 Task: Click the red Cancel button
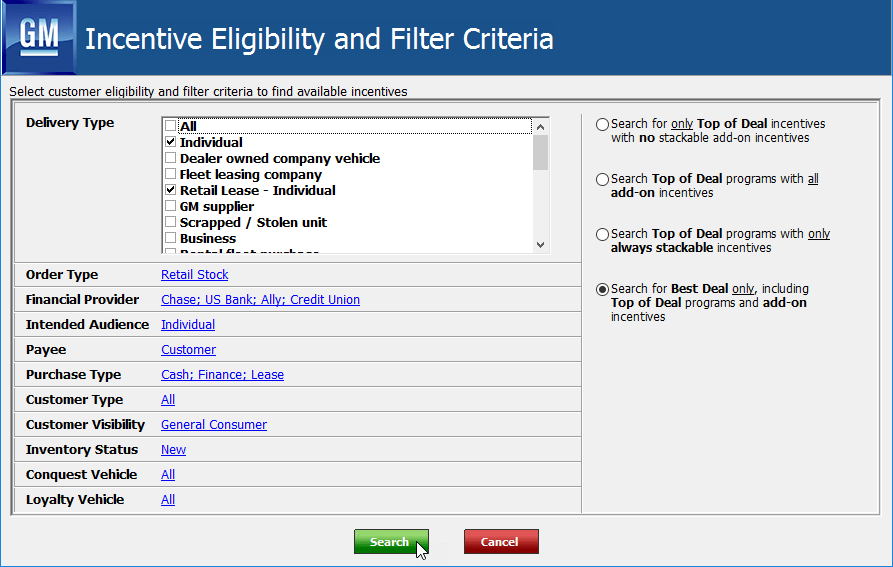coord(501,541)
